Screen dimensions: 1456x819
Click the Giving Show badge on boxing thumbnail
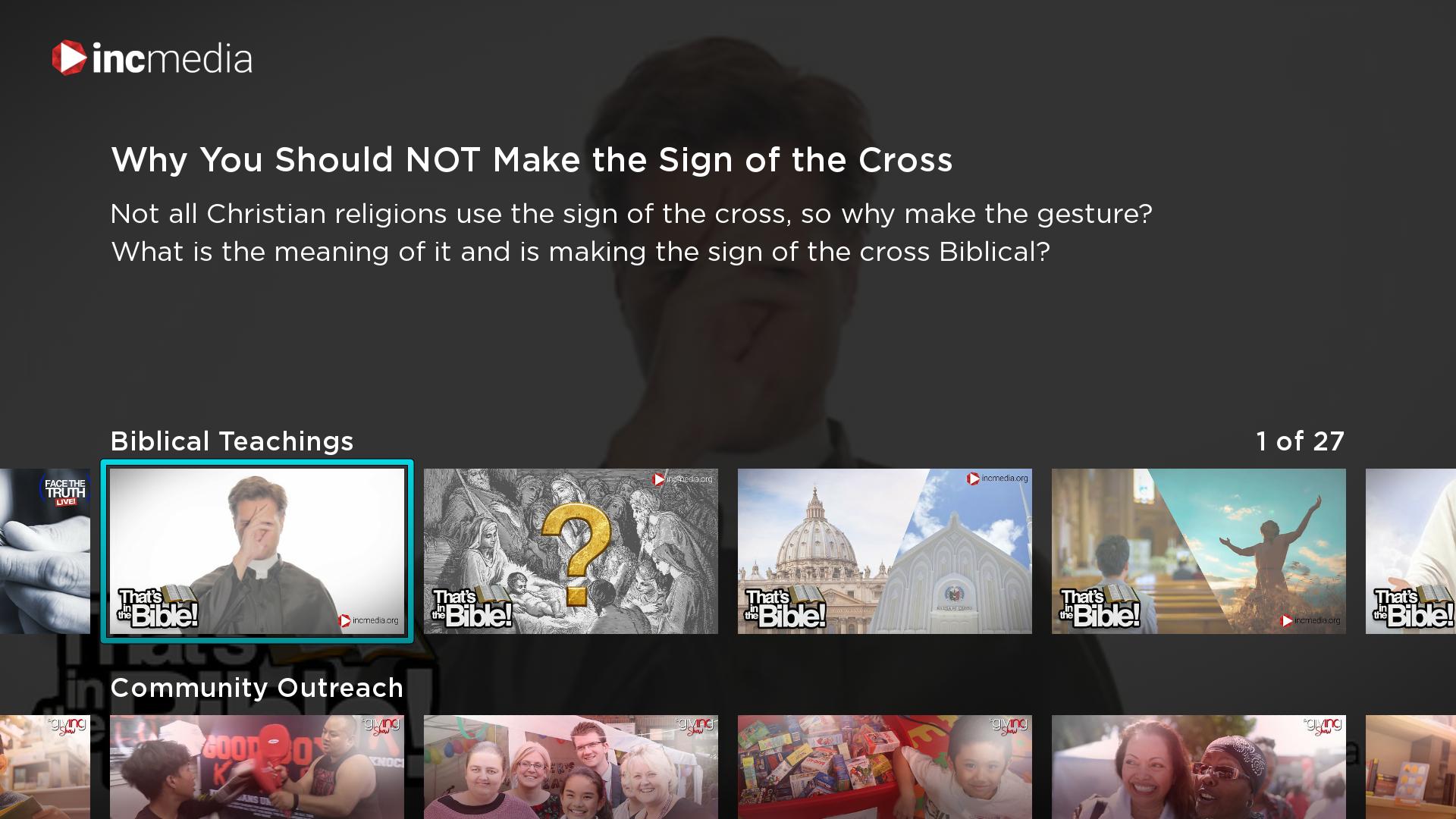pos(380,726)
